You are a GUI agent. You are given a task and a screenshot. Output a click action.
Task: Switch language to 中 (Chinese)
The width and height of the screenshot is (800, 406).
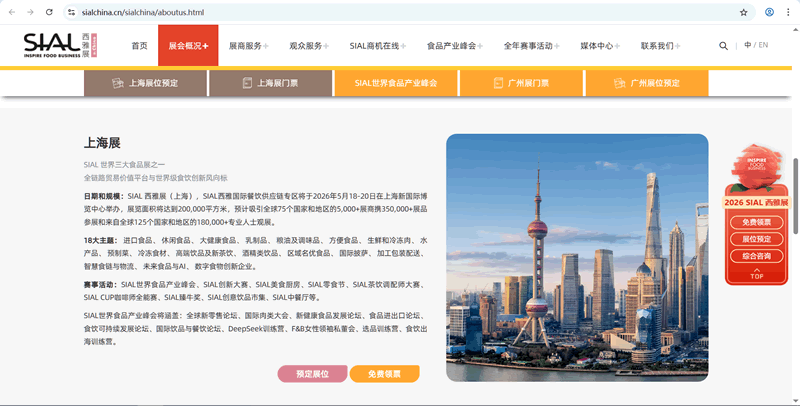(747, 45)
